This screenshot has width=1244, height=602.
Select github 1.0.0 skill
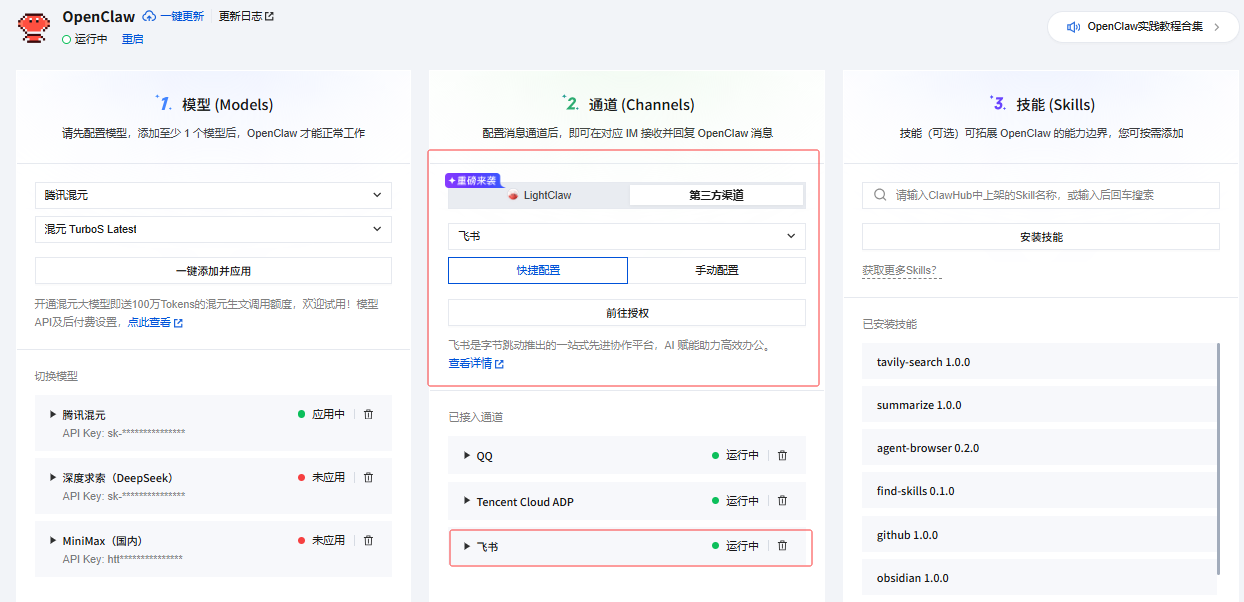1038,535
